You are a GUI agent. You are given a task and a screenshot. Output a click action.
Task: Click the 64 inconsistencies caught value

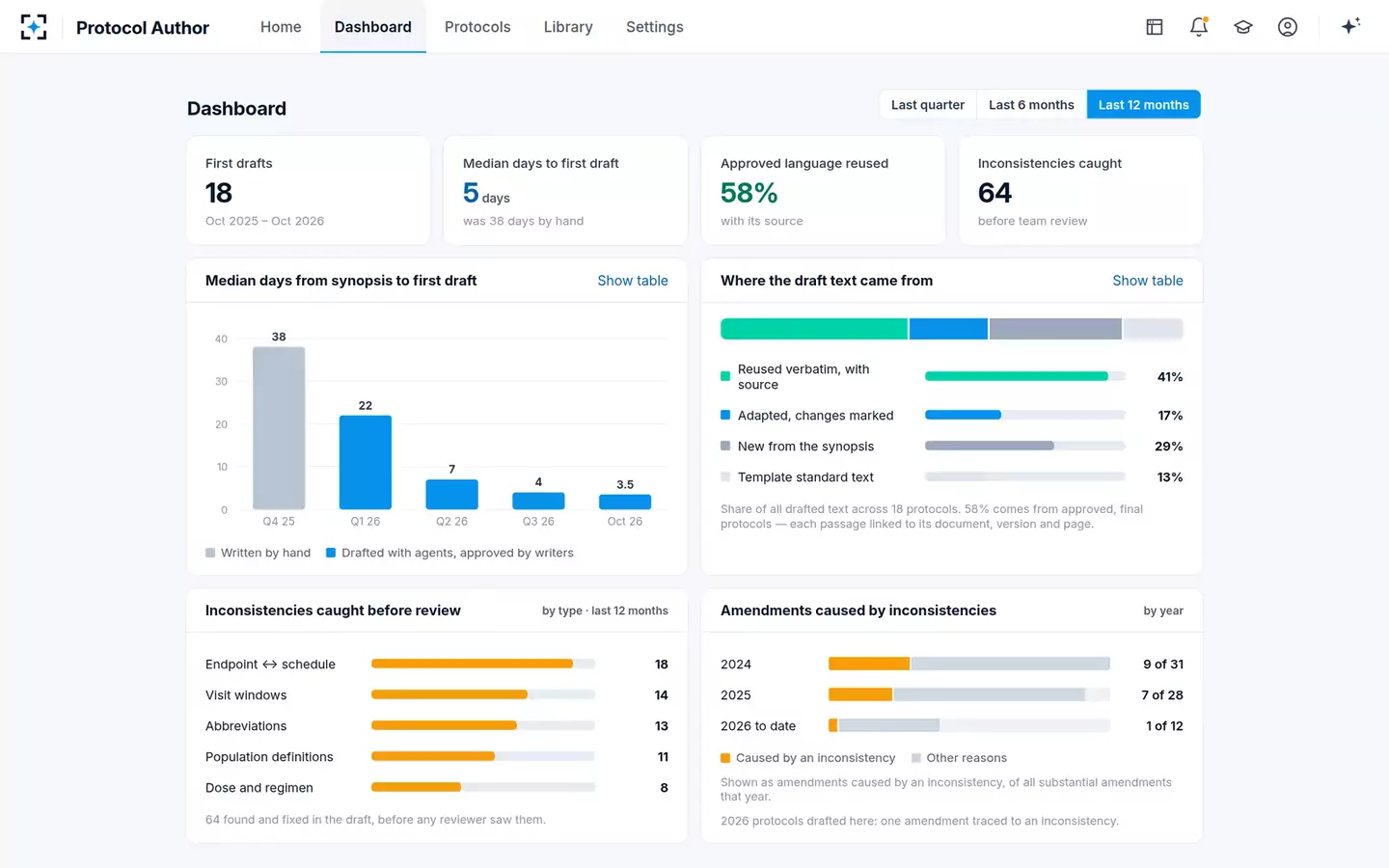coord(994,193)
